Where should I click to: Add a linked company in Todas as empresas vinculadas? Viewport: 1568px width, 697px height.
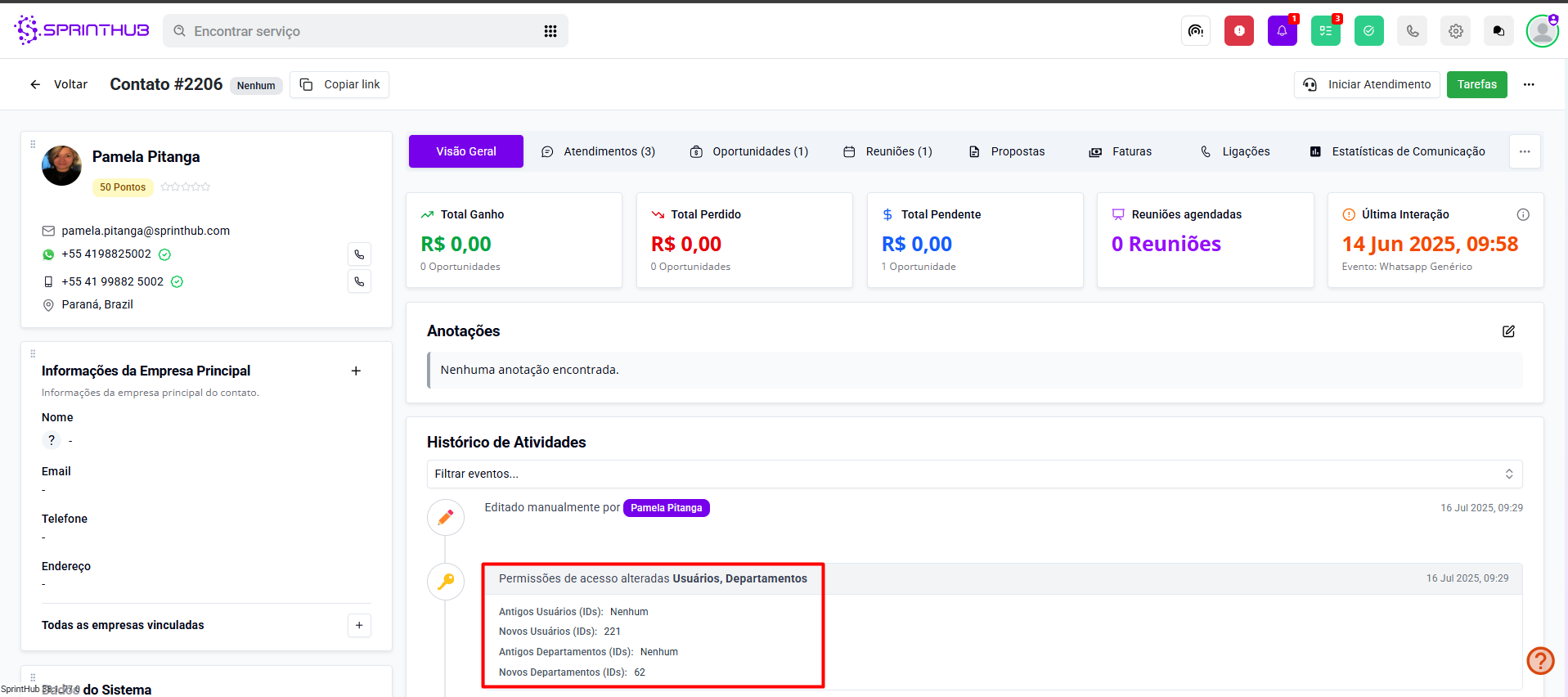click(x=359, y=625)
